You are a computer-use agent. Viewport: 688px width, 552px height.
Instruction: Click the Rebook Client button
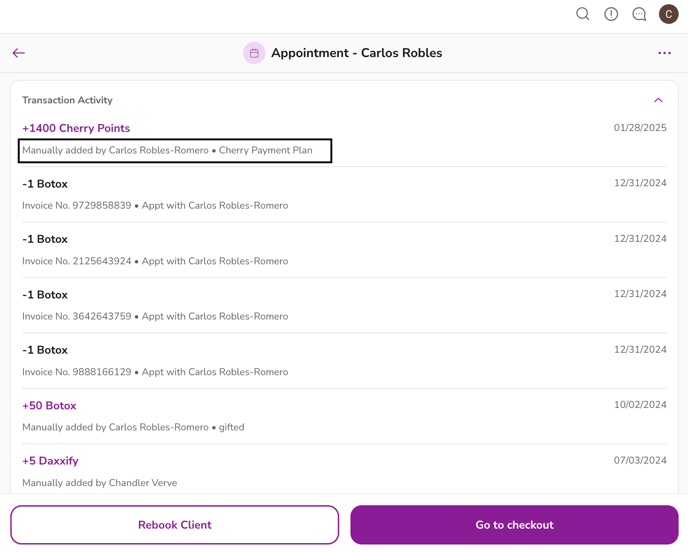(175, 525)
